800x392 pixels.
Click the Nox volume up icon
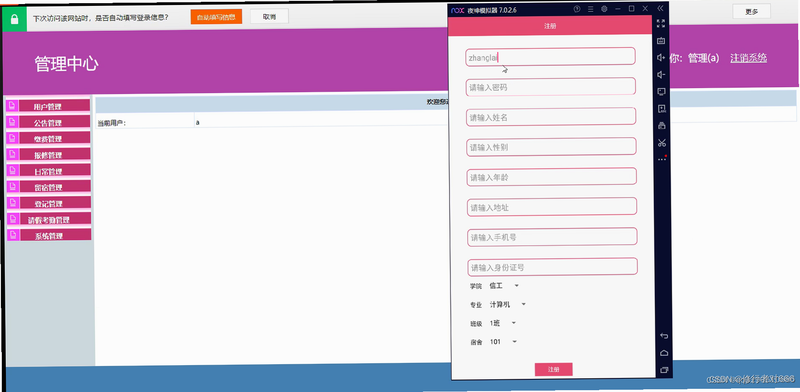pos(661,58)
